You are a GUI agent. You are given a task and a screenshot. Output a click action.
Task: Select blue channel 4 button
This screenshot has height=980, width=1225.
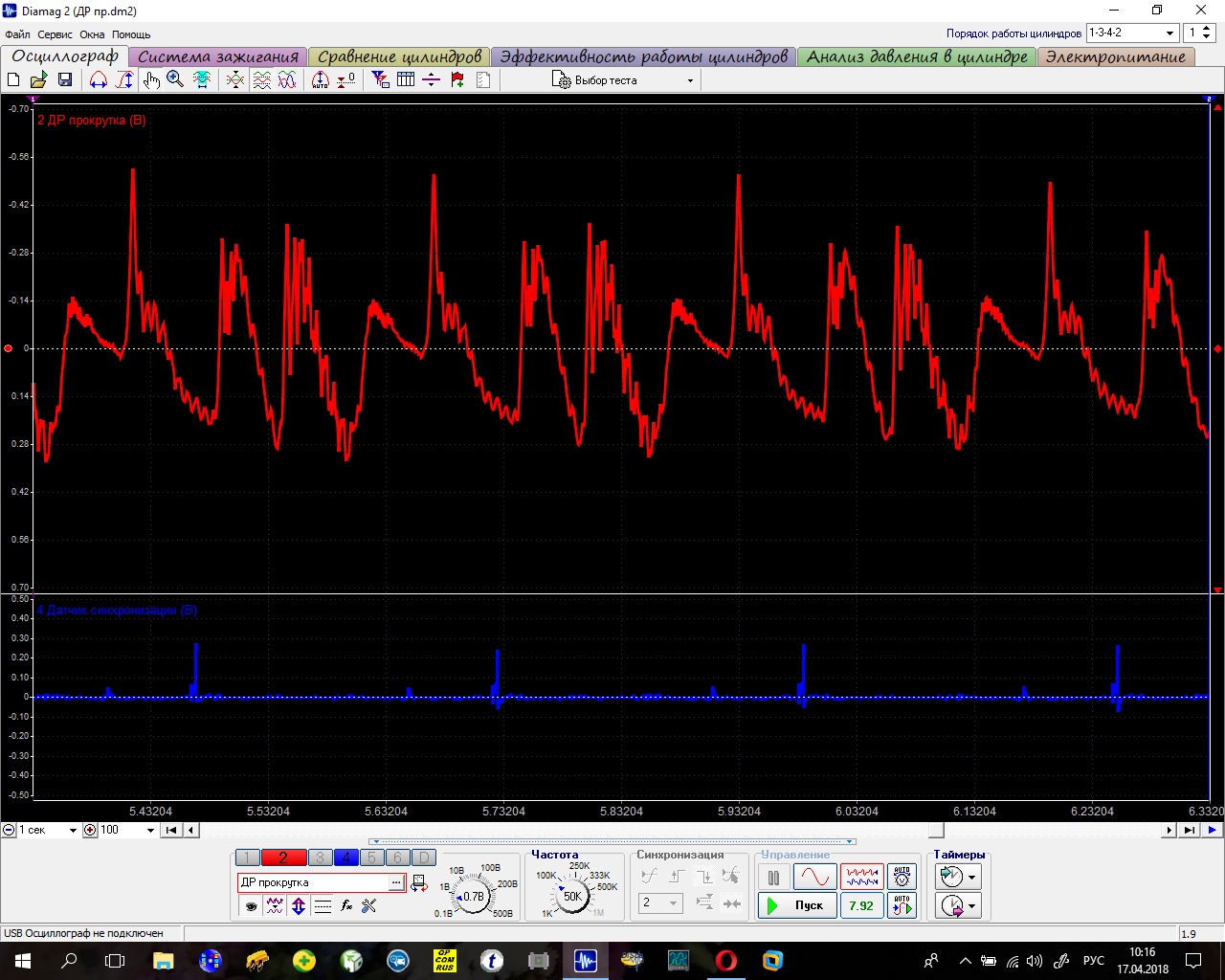(346, 857)
